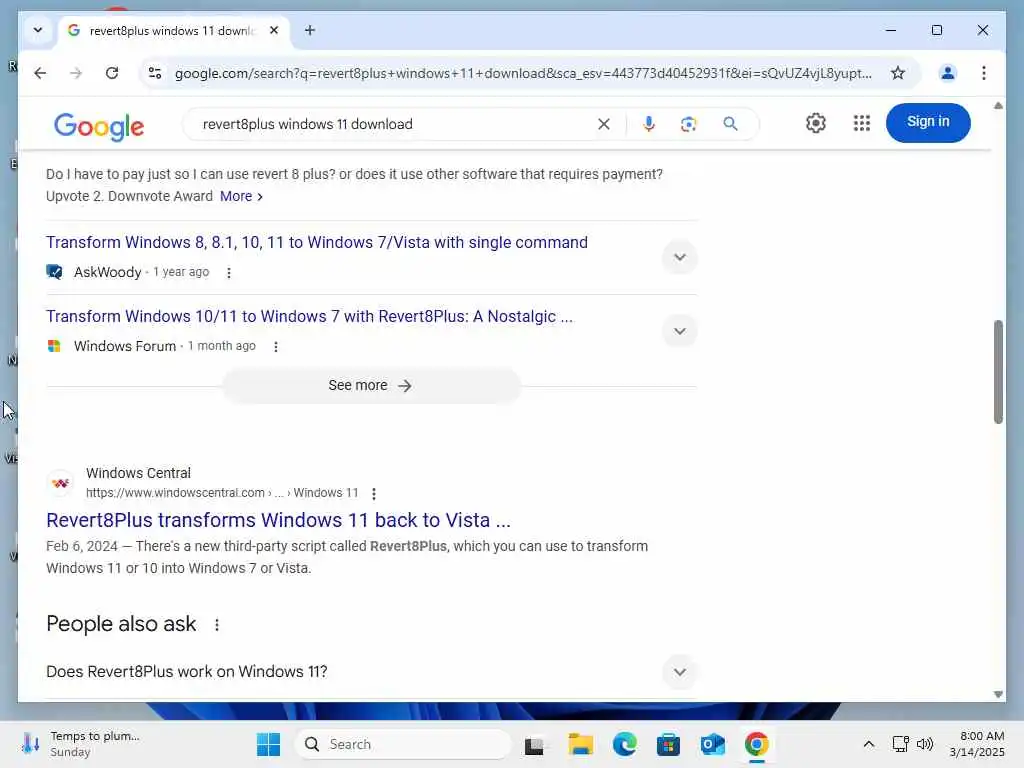Launch Microsoft Edge from the taskbar

coord(624,744)
